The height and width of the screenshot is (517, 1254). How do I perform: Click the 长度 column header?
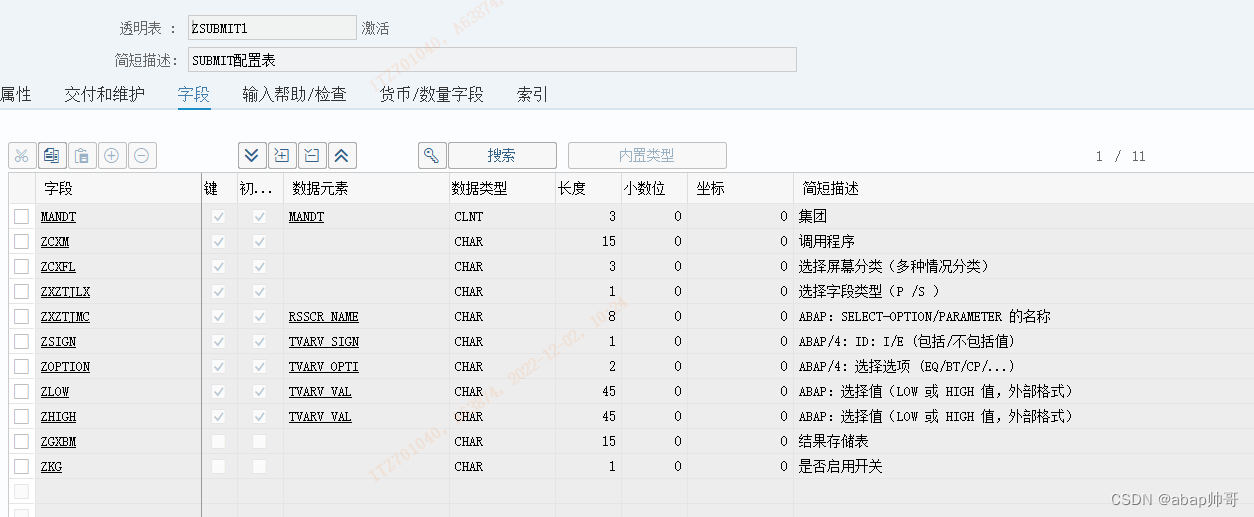pyautogui.click(x=589, y=188)
